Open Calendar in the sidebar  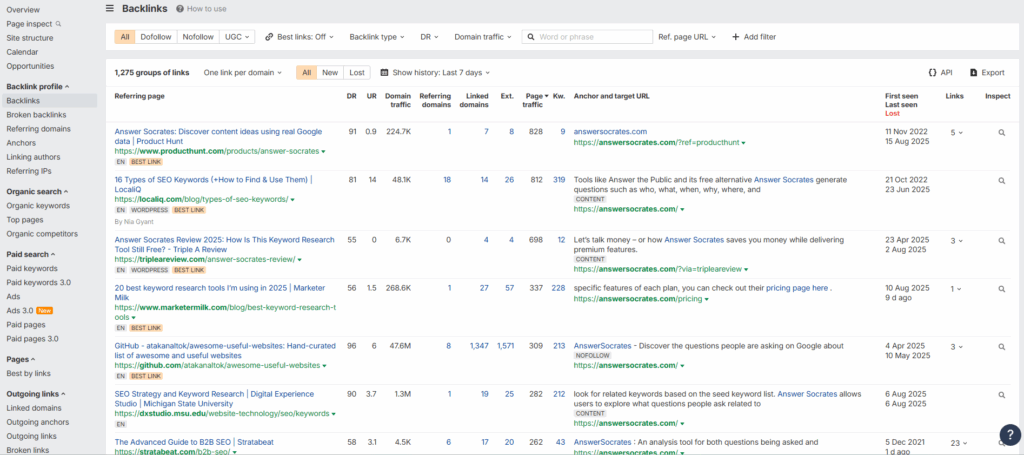click(x=22, y=52)
